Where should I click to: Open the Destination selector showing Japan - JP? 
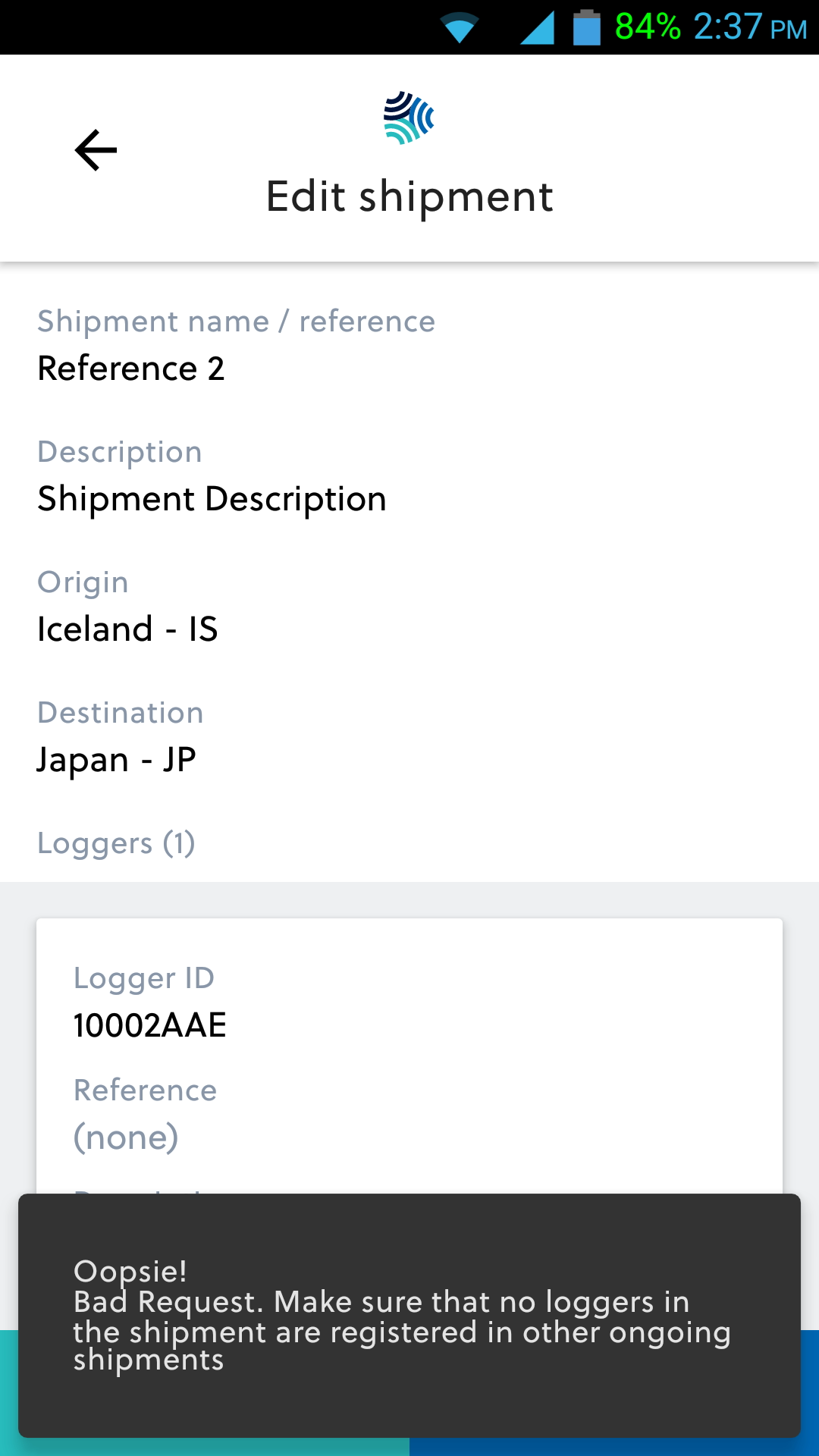tap(117, 760)
